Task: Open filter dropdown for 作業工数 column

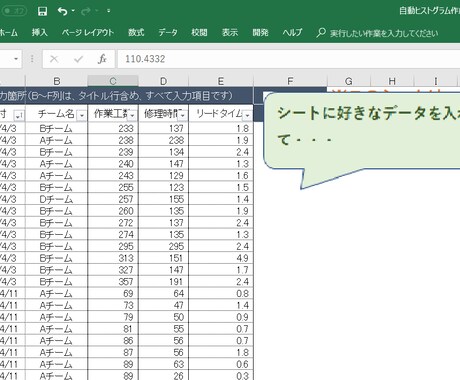Action: [133, 115]
